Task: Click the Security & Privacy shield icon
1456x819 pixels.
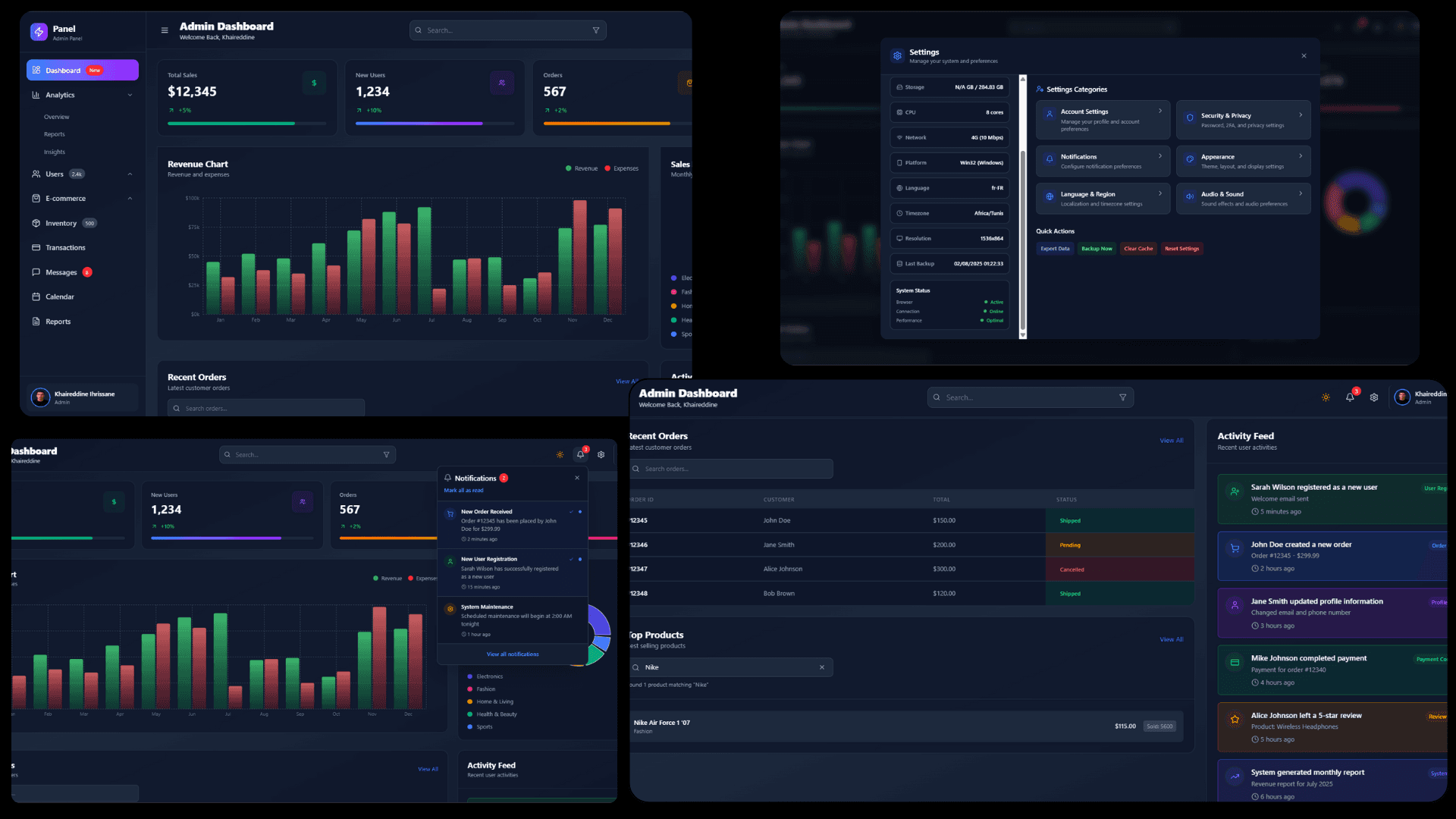Action: pyautogui.click(x=1190, y=118)
